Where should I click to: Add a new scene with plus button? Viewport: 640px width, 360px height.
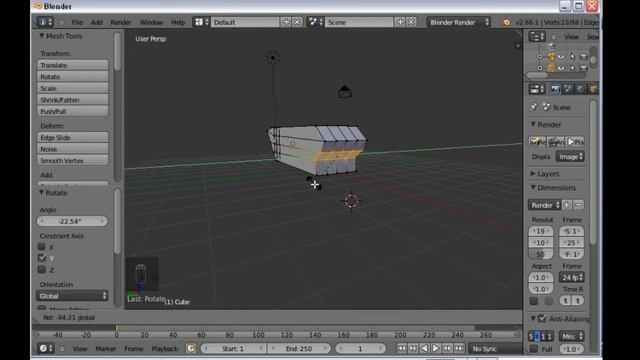[400, 22]
